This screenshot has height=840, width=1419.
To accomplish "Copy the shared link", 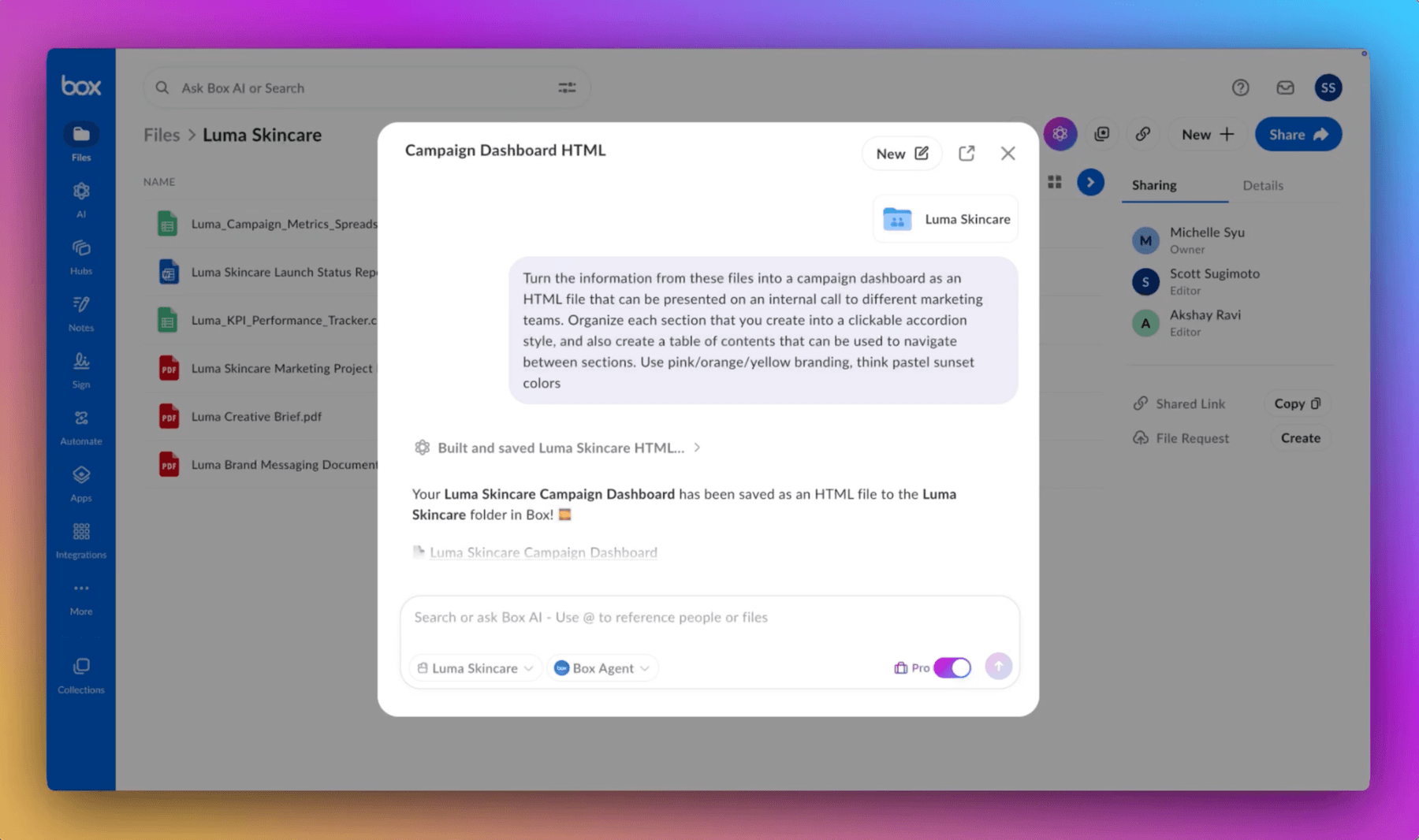I will pos(1298,403).
